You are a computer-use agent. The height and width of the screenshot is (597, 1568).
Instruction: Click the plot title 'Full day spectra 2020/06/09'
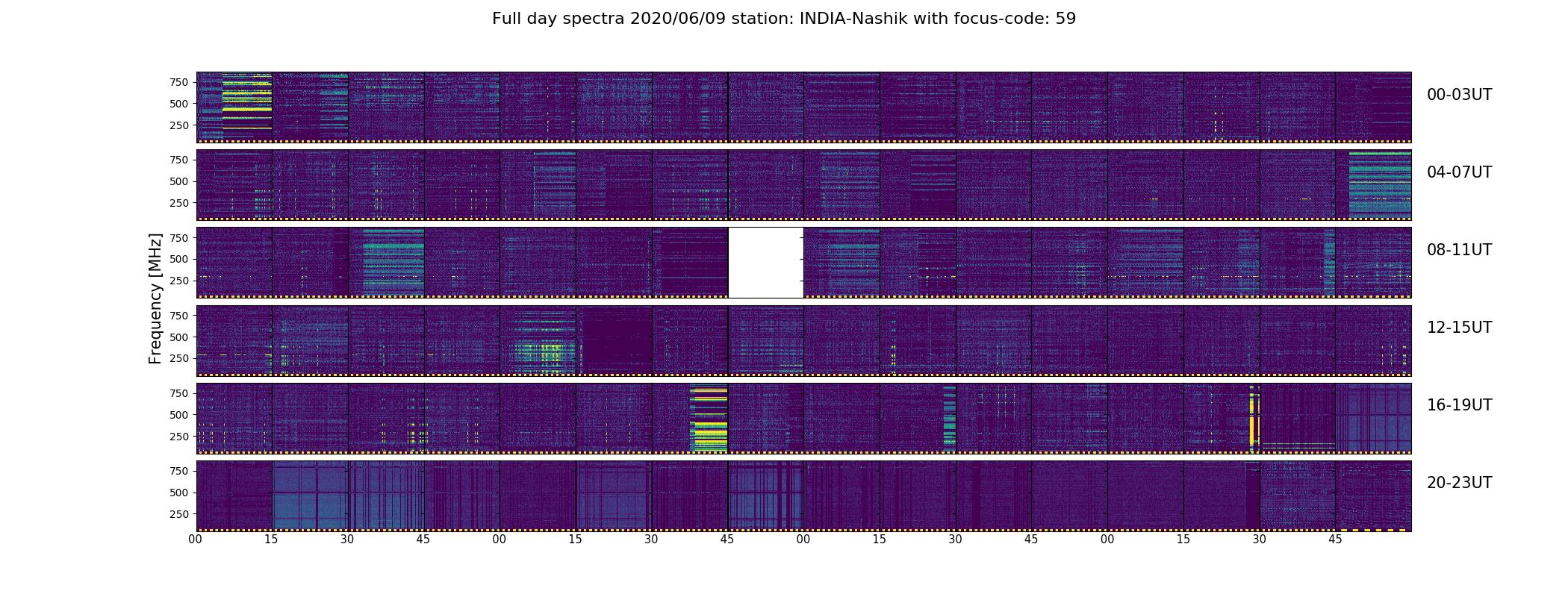point(609,19)
